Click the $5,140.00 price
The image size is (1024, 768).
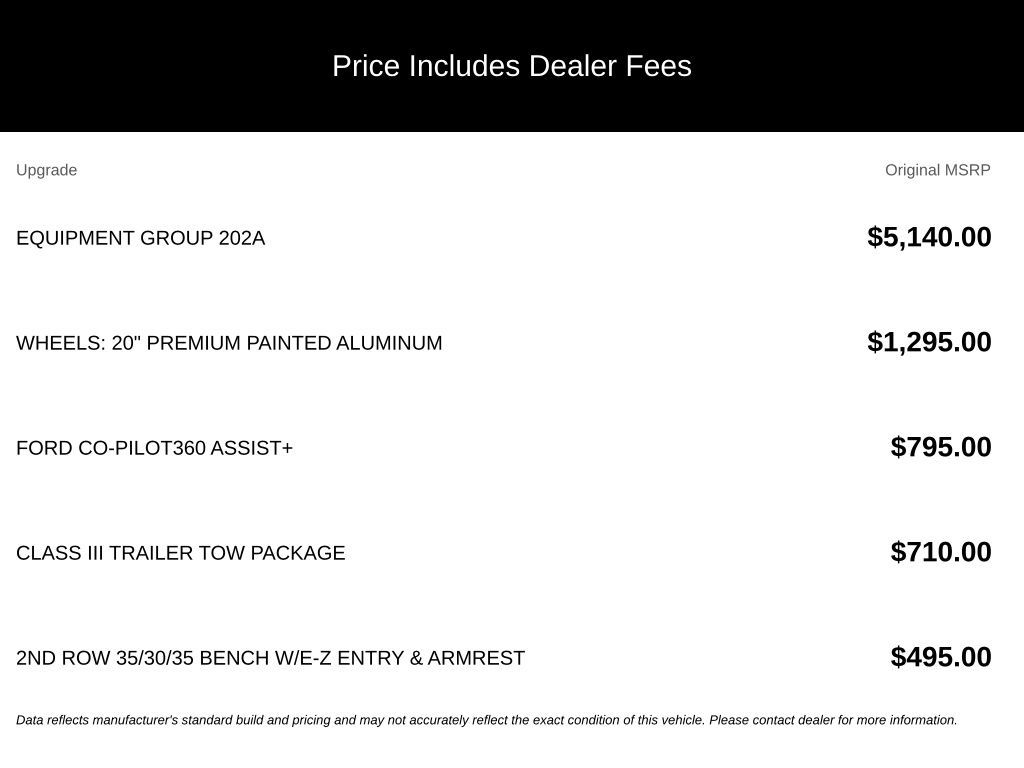click(x=929, y=237)
